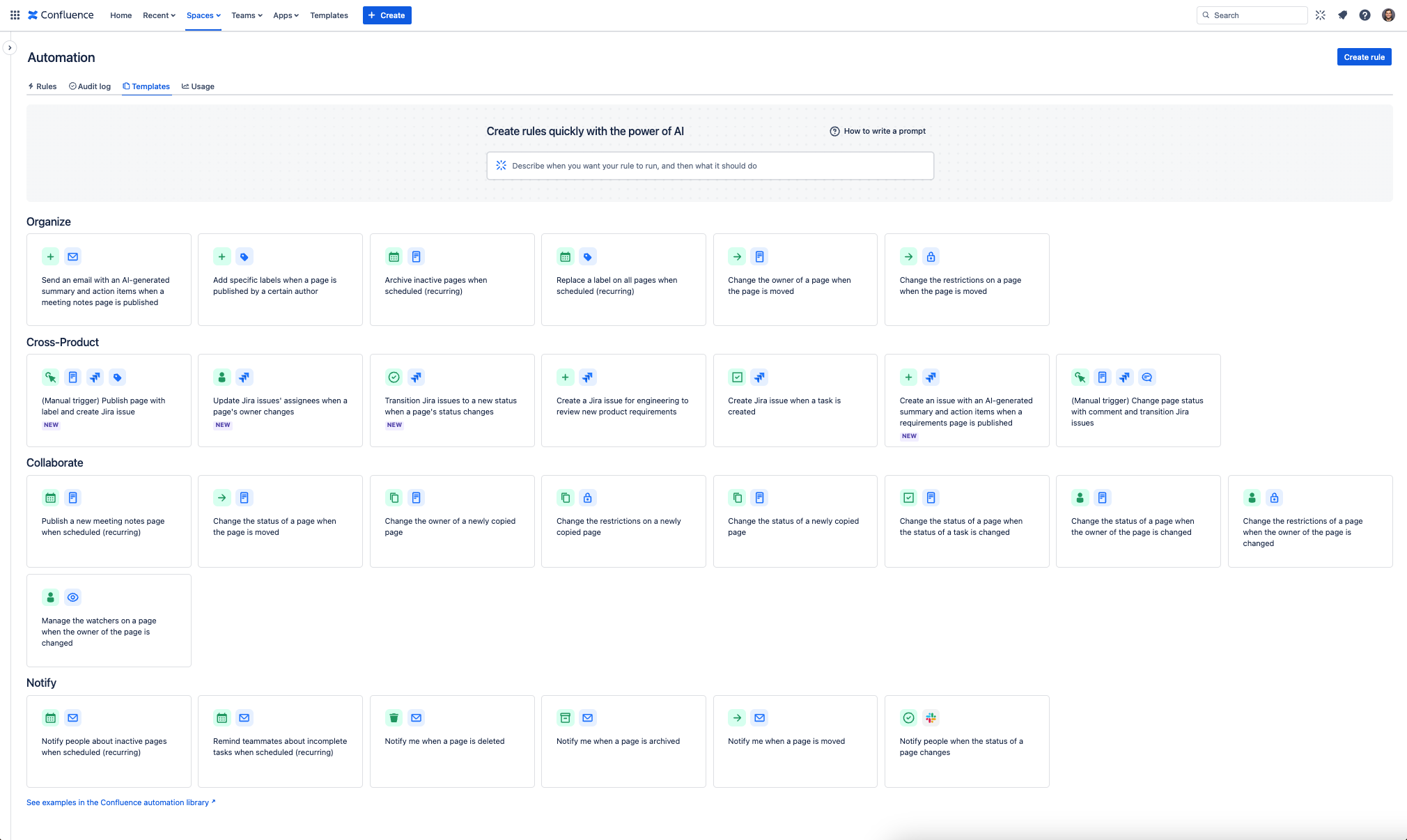Screen dimensions: 1407x840
Task: Click the AI assistant icon in the top bar
Action: 1320,15
